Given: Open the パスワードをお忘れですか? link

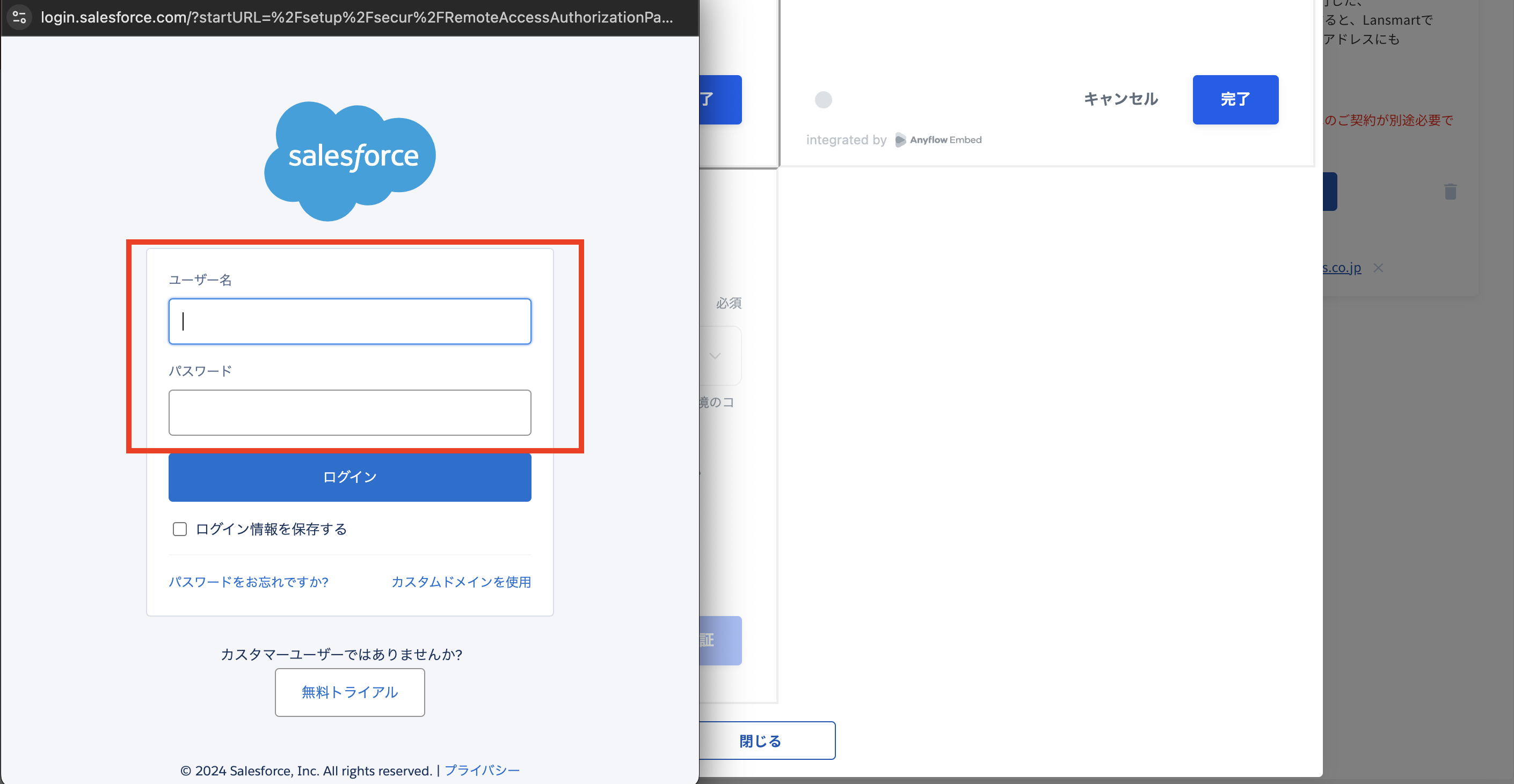Looking at the screenshot, I should point(248,582).
